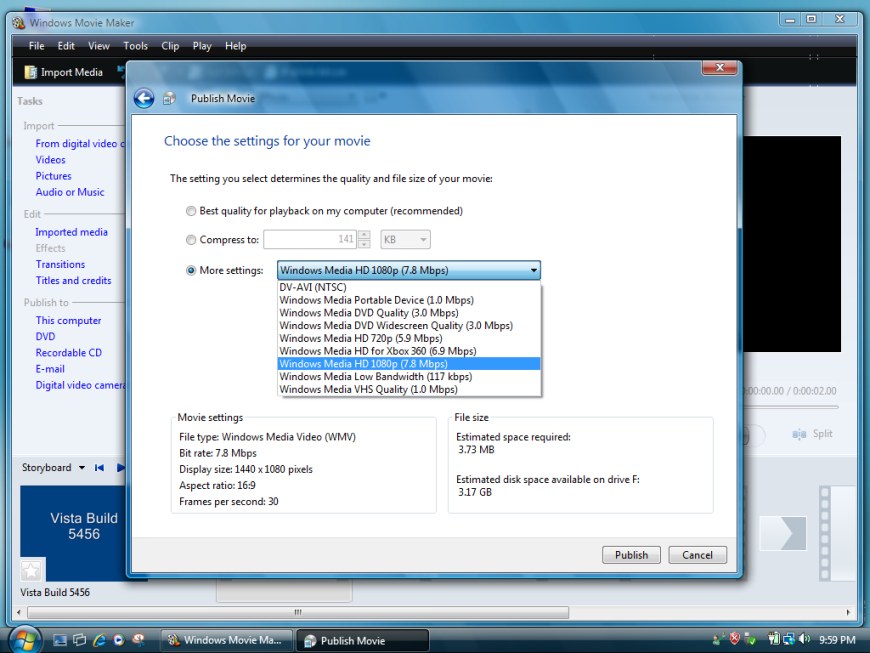The image size is (870, 653).
Task: Click the Cancel button
Action: pyautogui.click(x=697, y=555)
